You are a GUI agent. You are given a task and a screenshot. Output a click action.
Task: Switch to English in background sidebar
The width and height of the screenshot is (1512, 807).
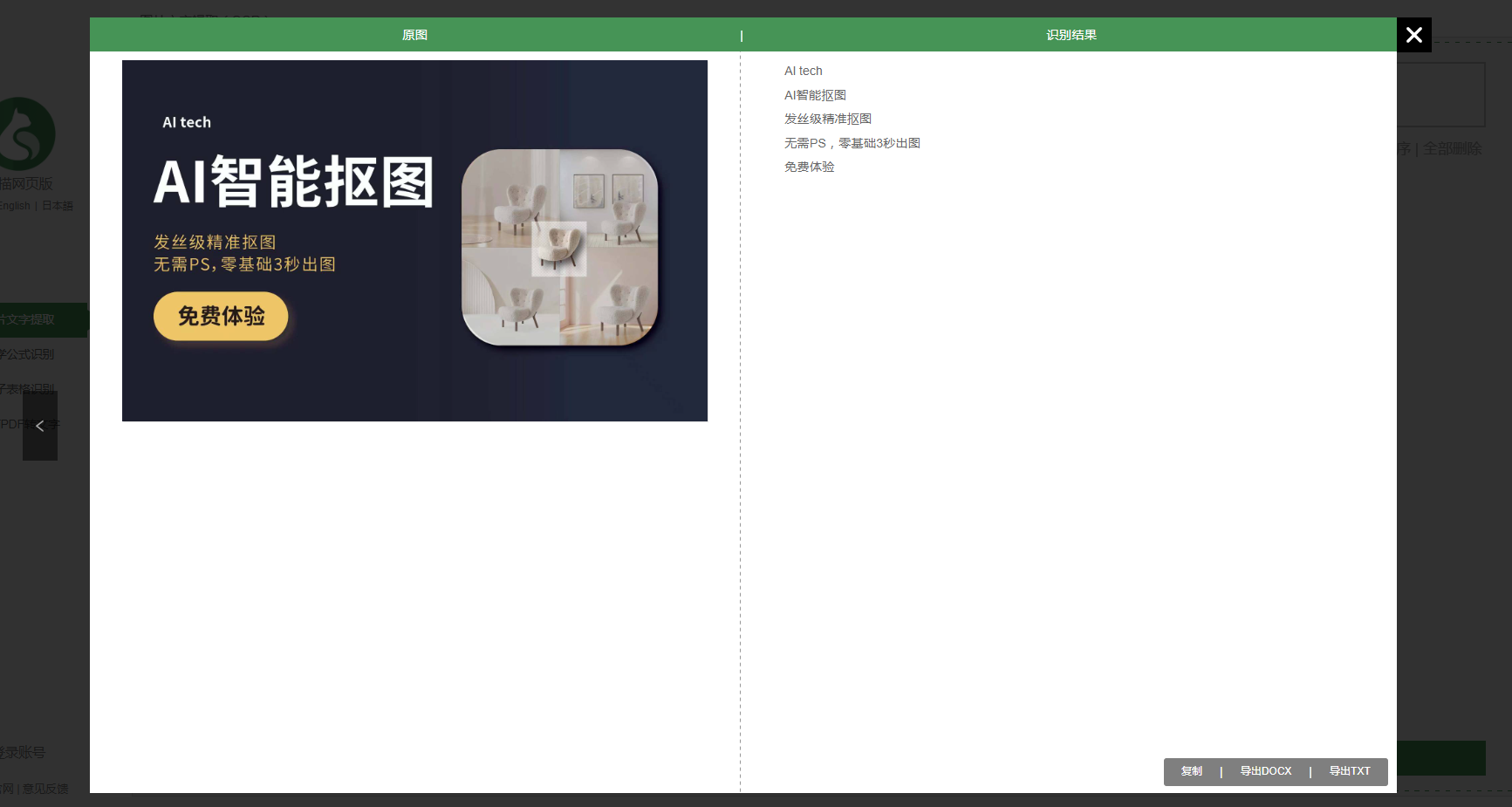point(15,206)
